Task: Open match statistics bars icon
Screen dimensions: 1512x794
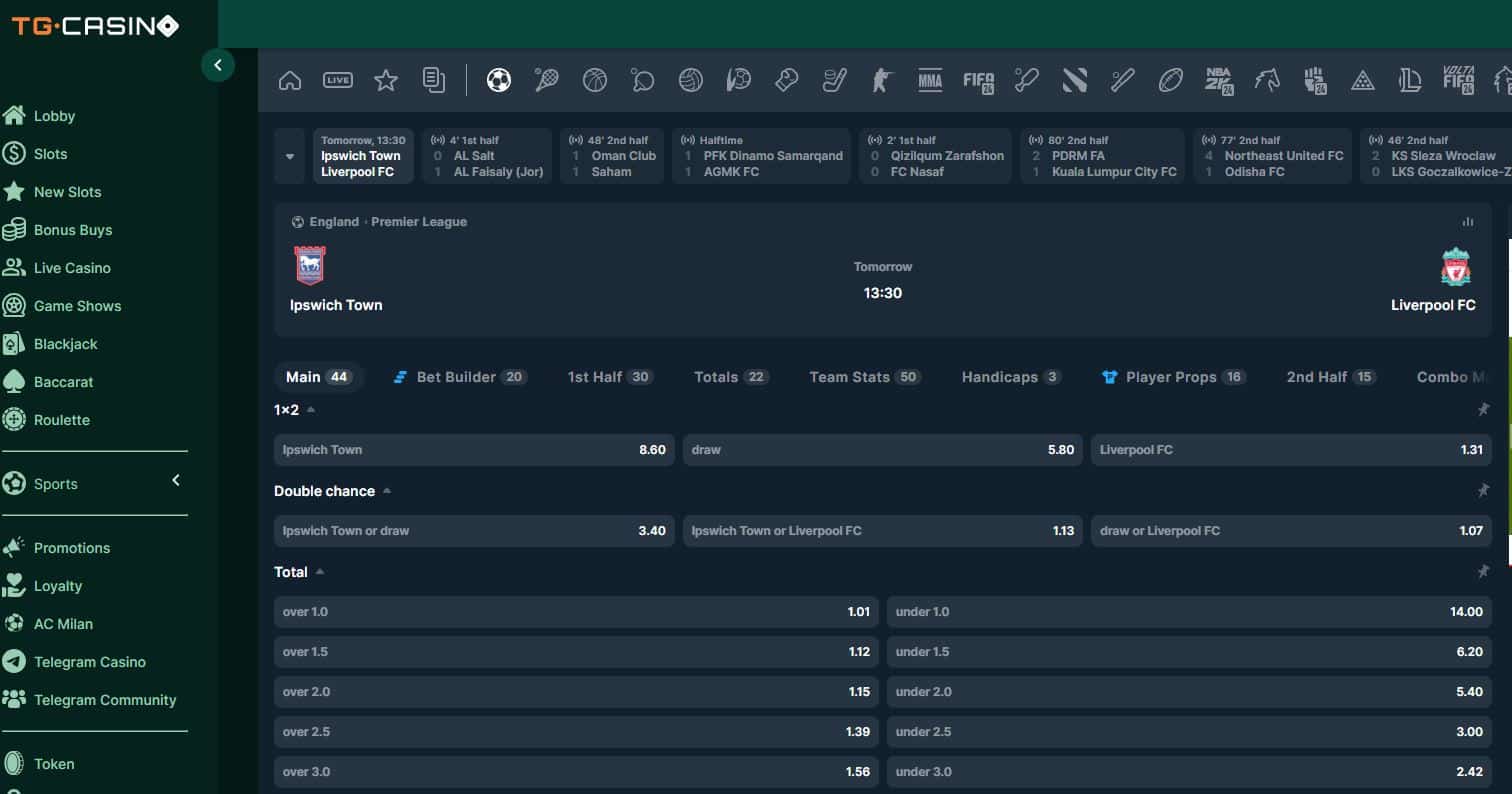Action: (x=1468, y=222)
